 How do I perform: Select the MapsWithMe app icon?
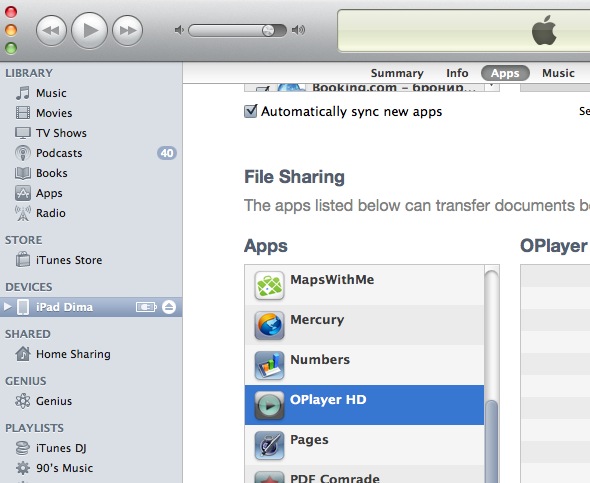pos(269,286)
